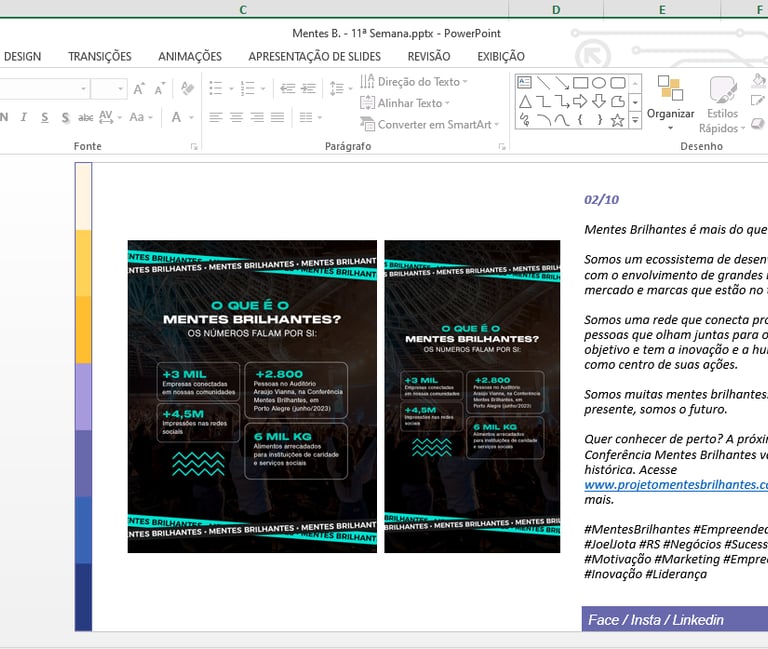Click Converter em SmartArt button
The image size is (768, 649).
[x=433, y=125]
